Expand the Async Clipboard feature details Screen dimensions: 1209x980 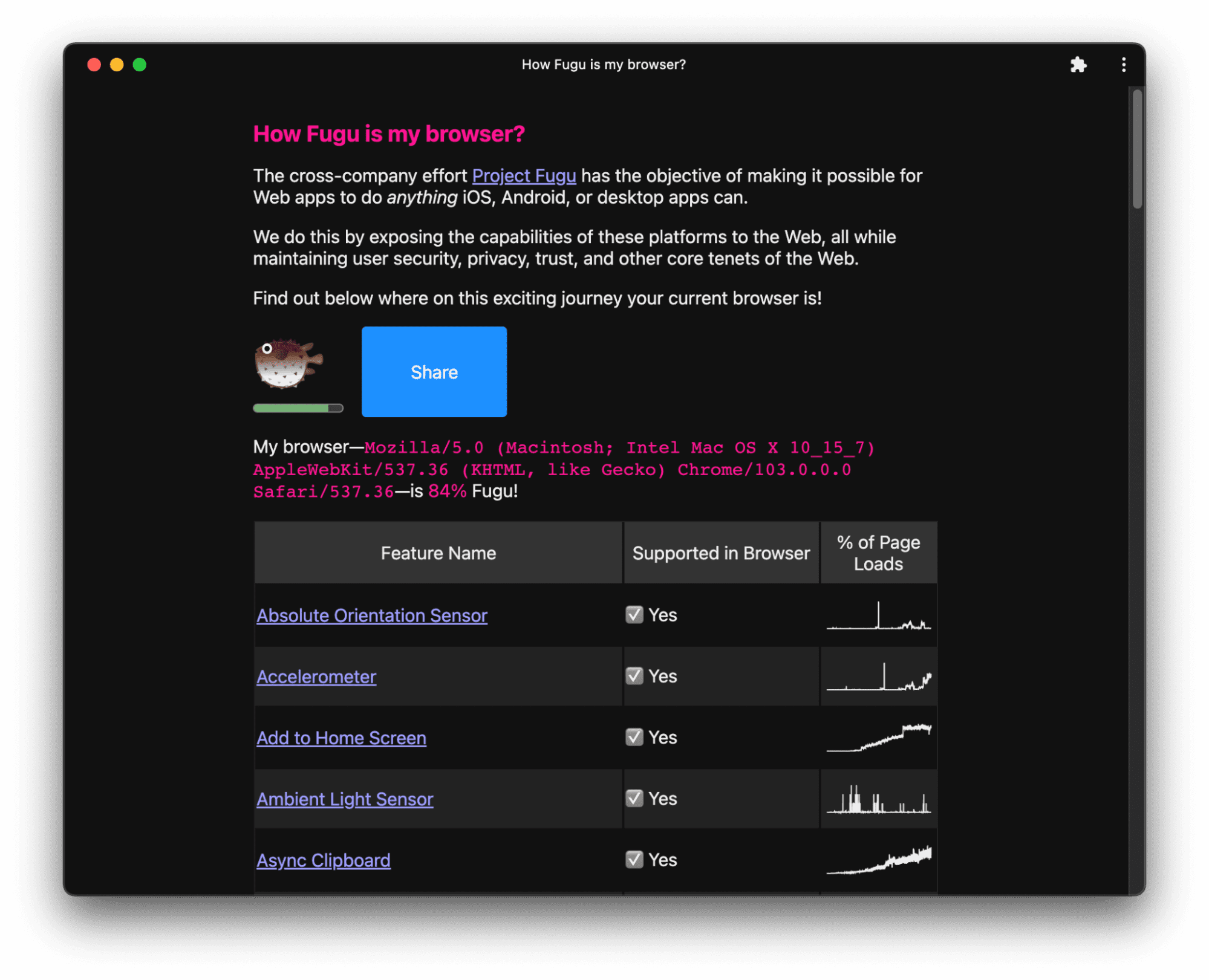tap(323, 858)
